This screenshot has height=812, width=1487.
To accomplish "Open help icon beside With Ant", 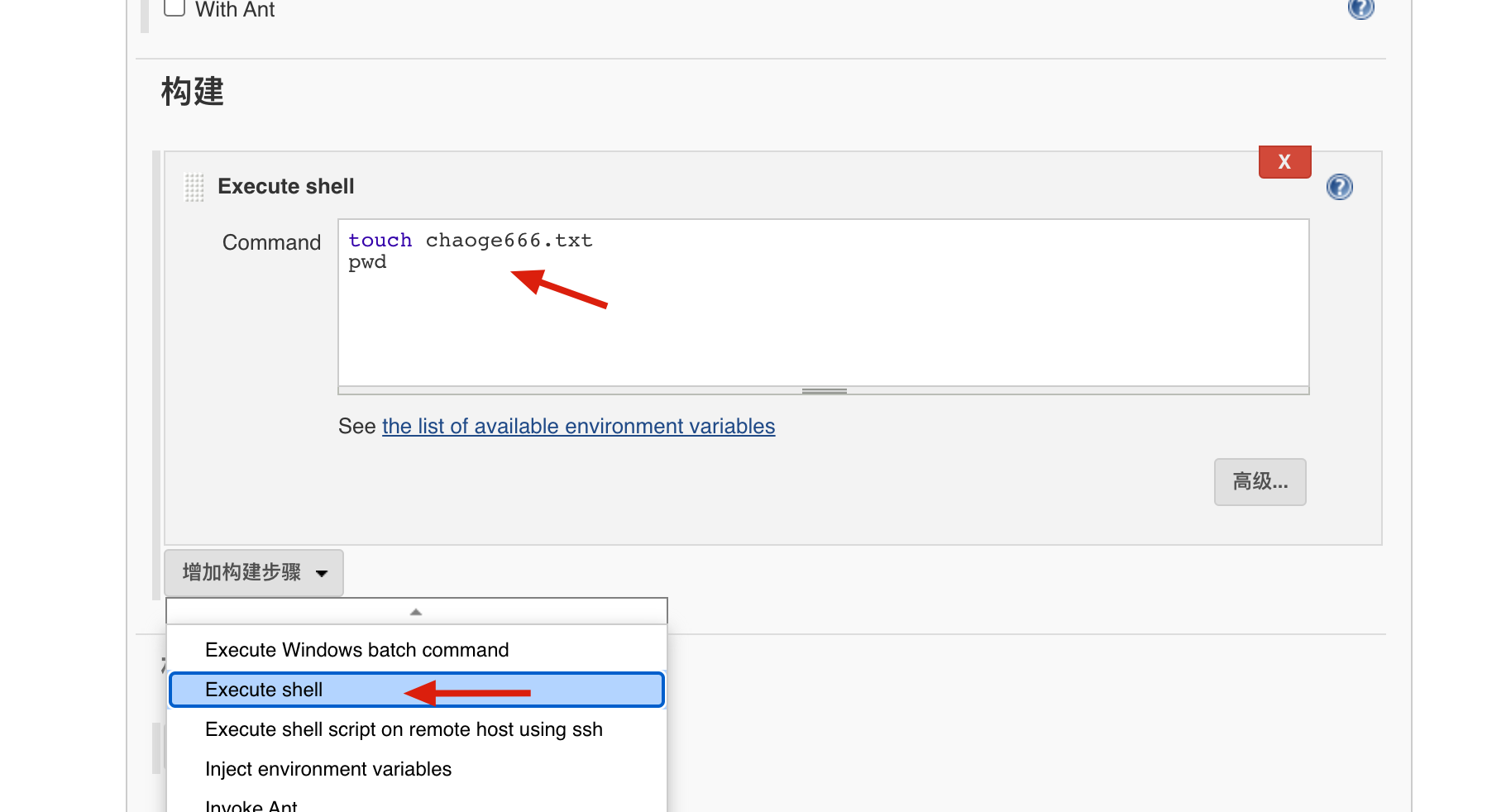I will (1360, 7).
